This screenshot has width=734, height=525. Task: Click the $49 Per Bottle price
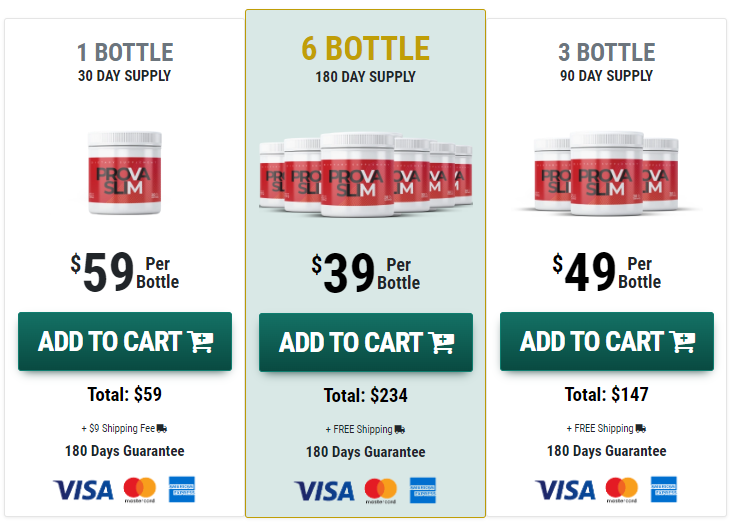[x=607, y=272]
